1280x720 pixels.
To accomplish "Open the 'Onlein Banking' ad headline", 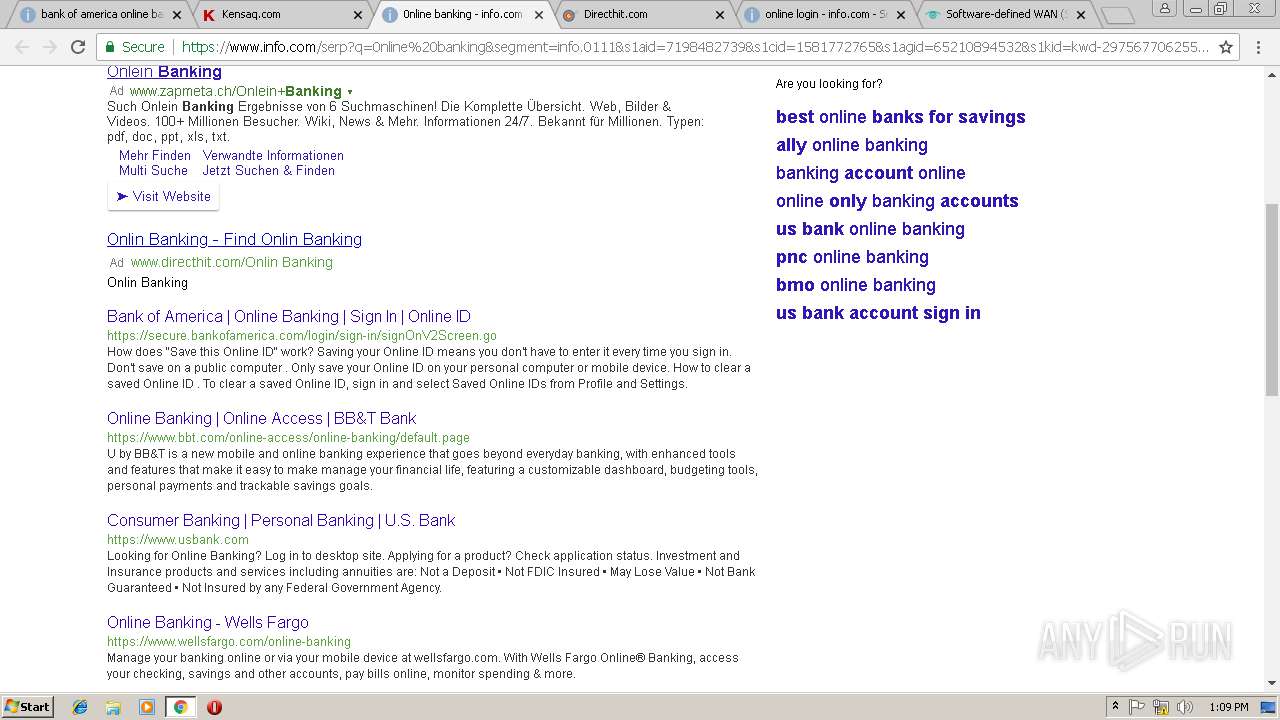I will (x=164, y=72).
